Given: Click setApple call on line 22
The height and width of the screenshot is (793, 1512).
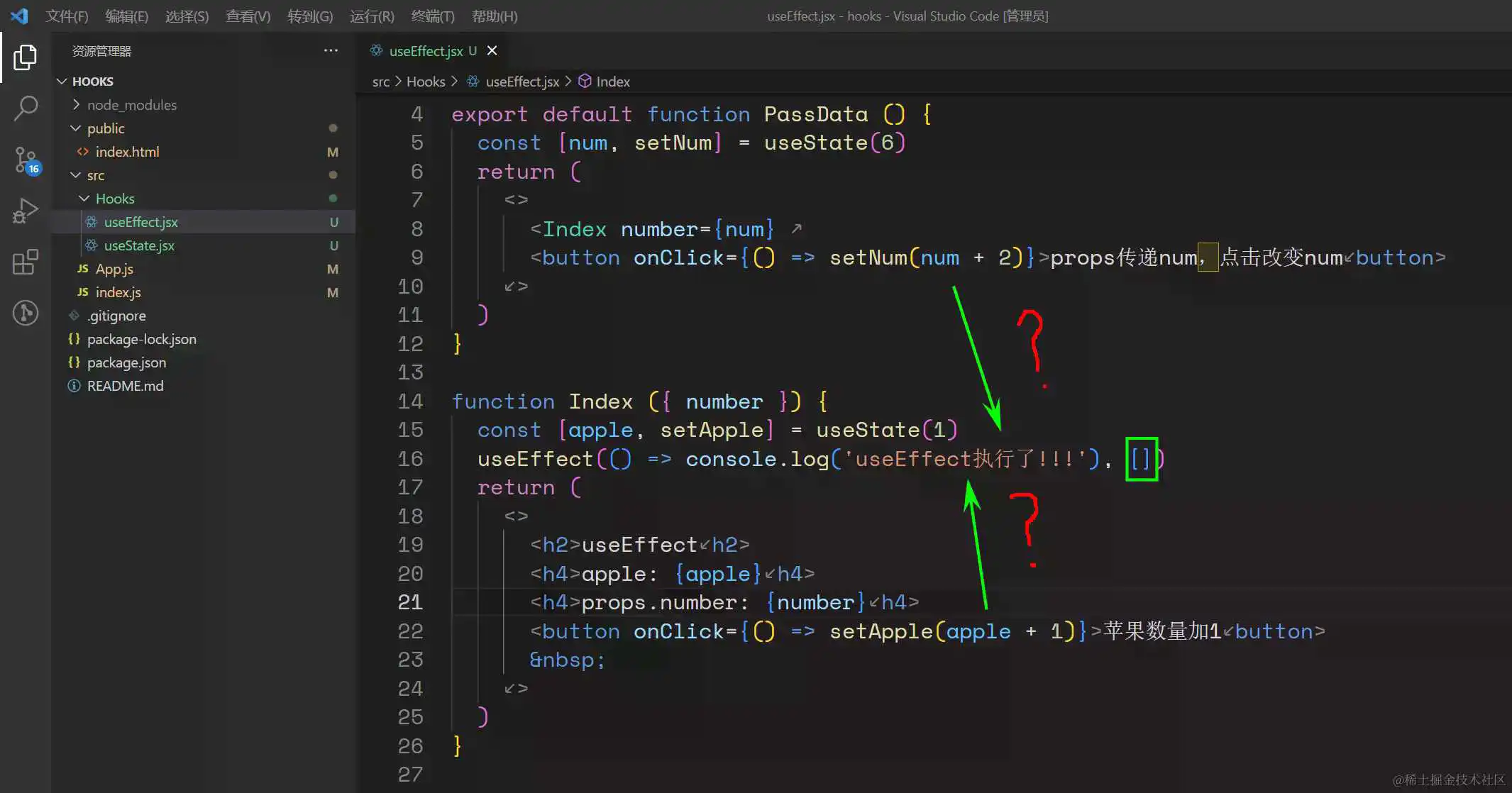Looking at the screenshot, I should click(881, 631).
